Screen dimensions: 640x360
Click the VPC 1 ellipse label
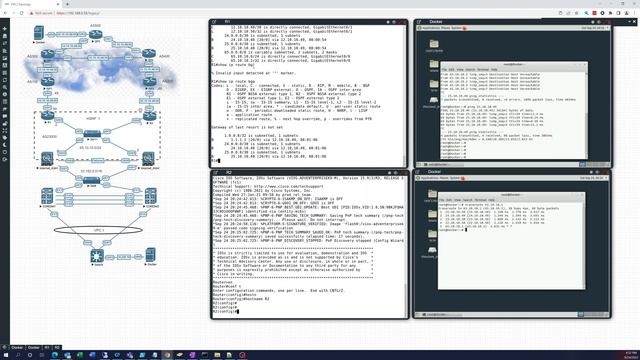point(98,230)
